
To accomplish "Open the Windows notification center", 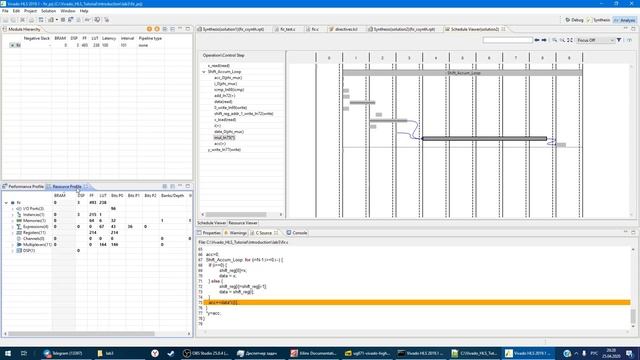I will [629, 353].
